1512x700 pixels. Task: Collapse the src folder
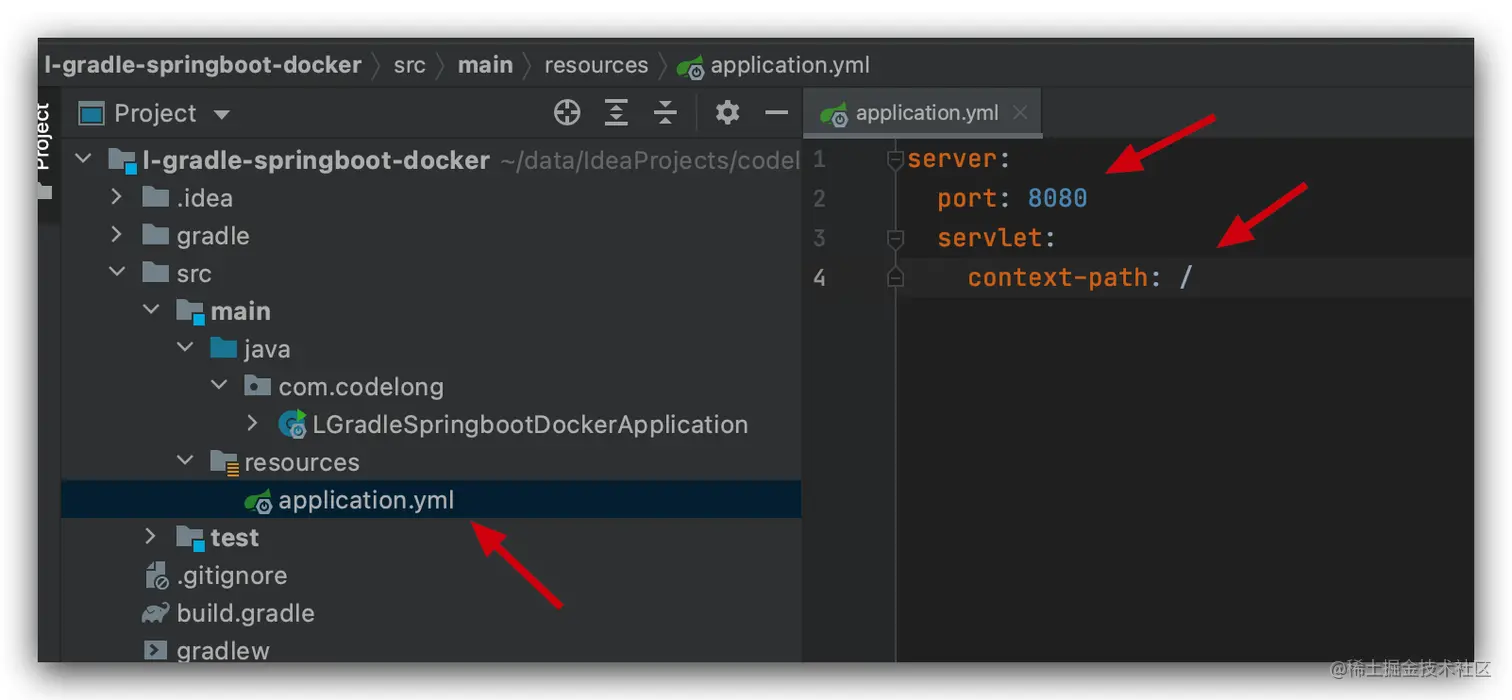point(116,273)
